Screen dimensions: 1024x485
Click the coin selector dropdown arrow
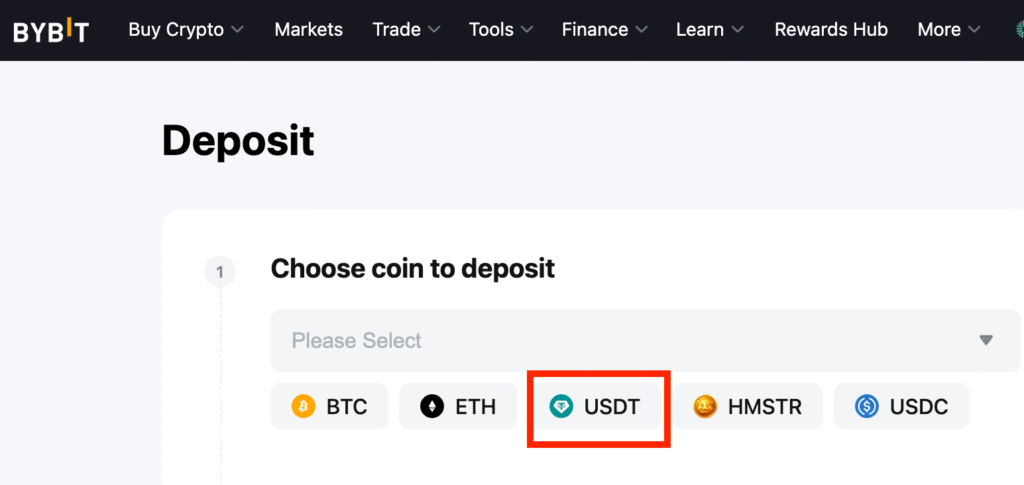[986, 341]
